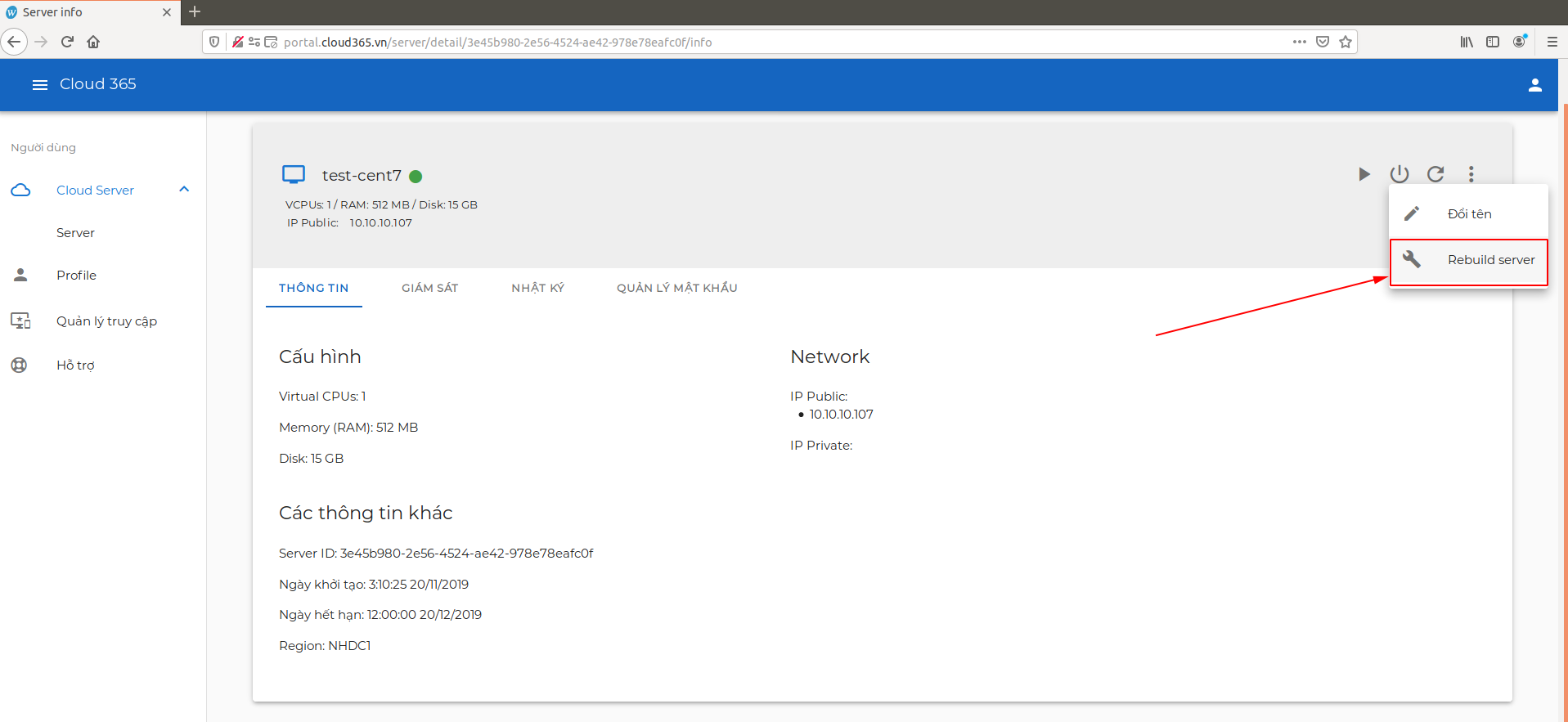Click the test-cent7 server name
The image size is (1568, 722).
362,176
